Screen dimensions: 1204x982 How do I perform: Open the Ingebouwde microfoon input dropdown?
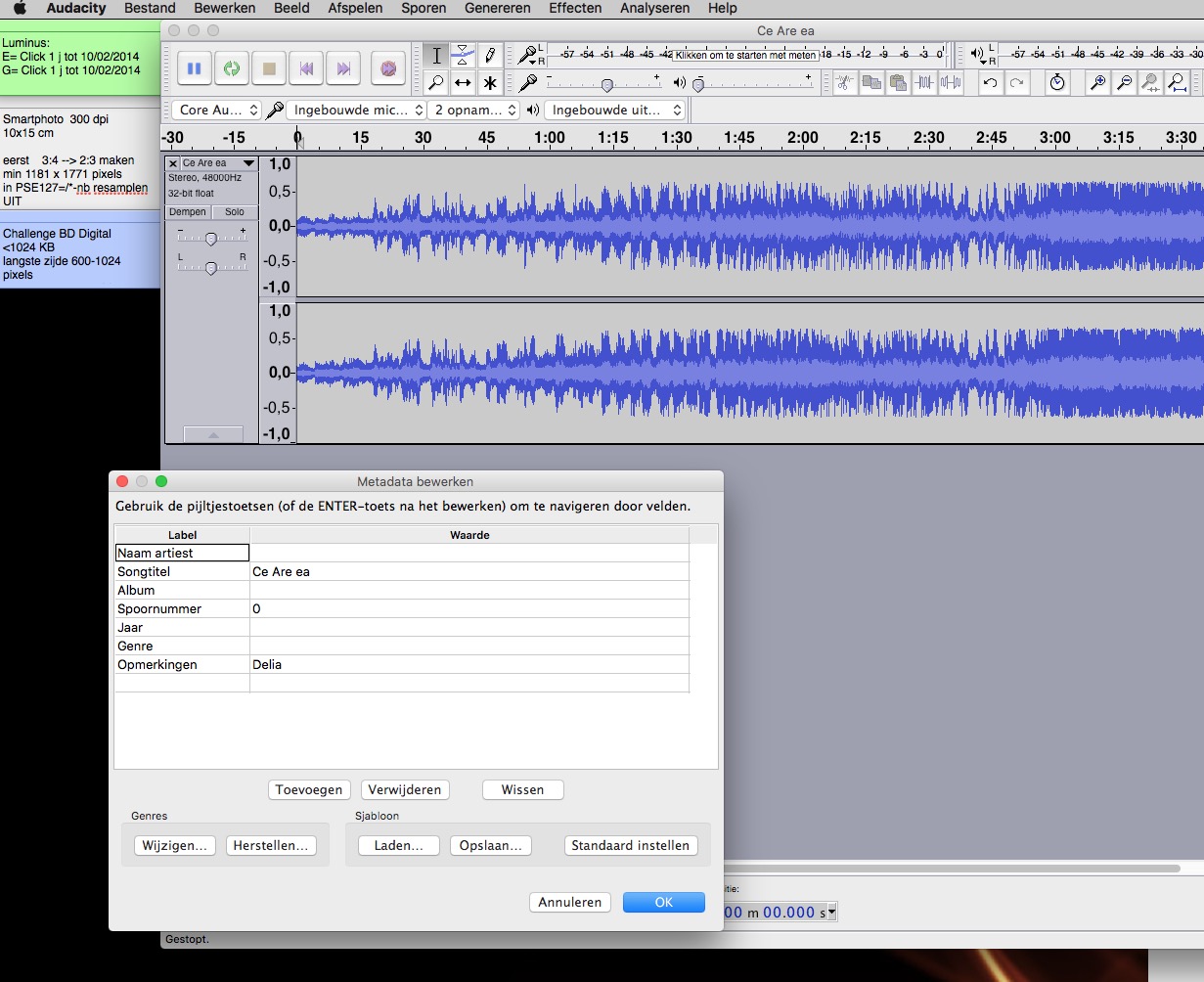tap(357, 110)
